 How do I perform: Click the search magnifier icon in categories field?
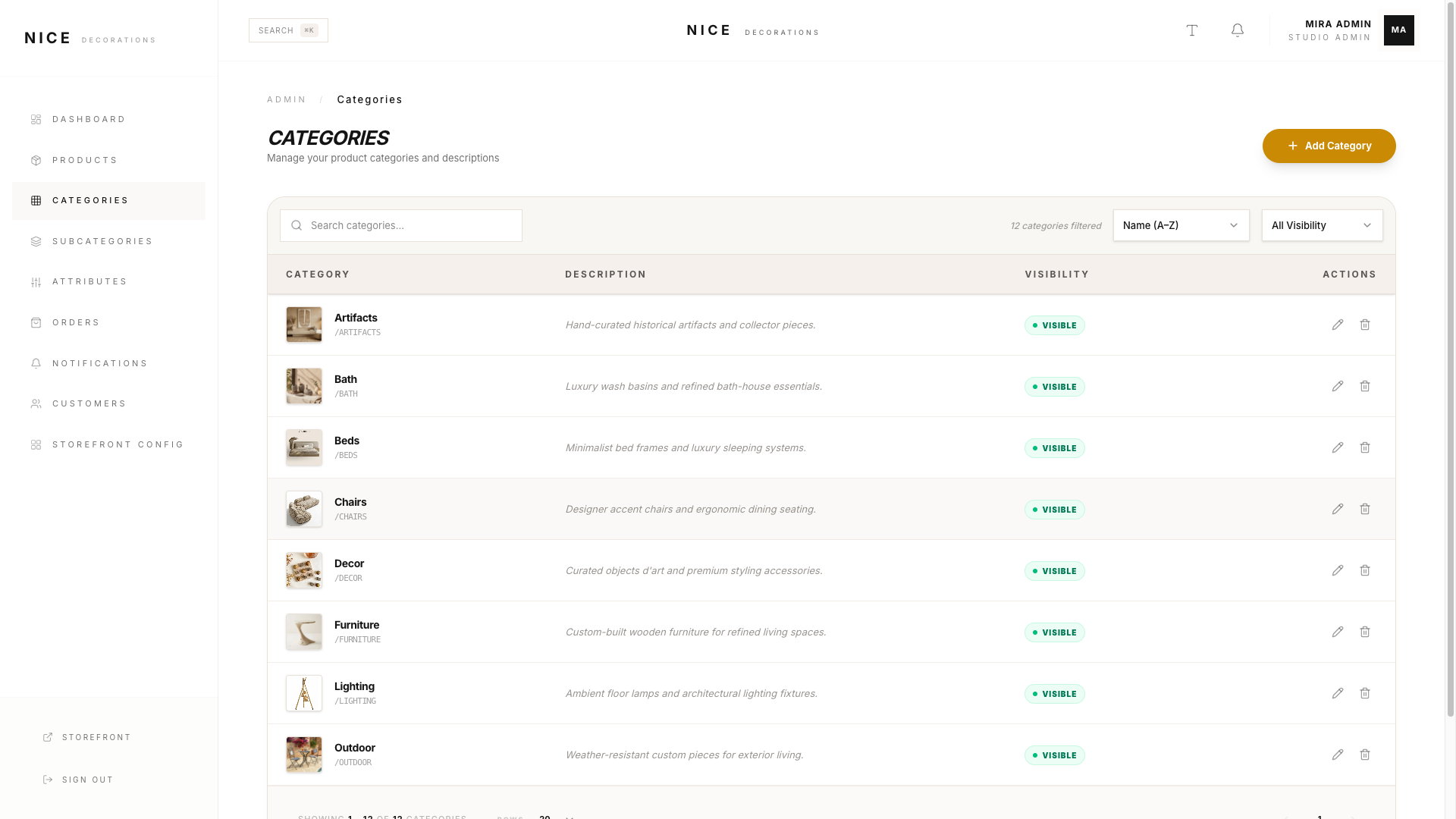[x=297, y=225]
